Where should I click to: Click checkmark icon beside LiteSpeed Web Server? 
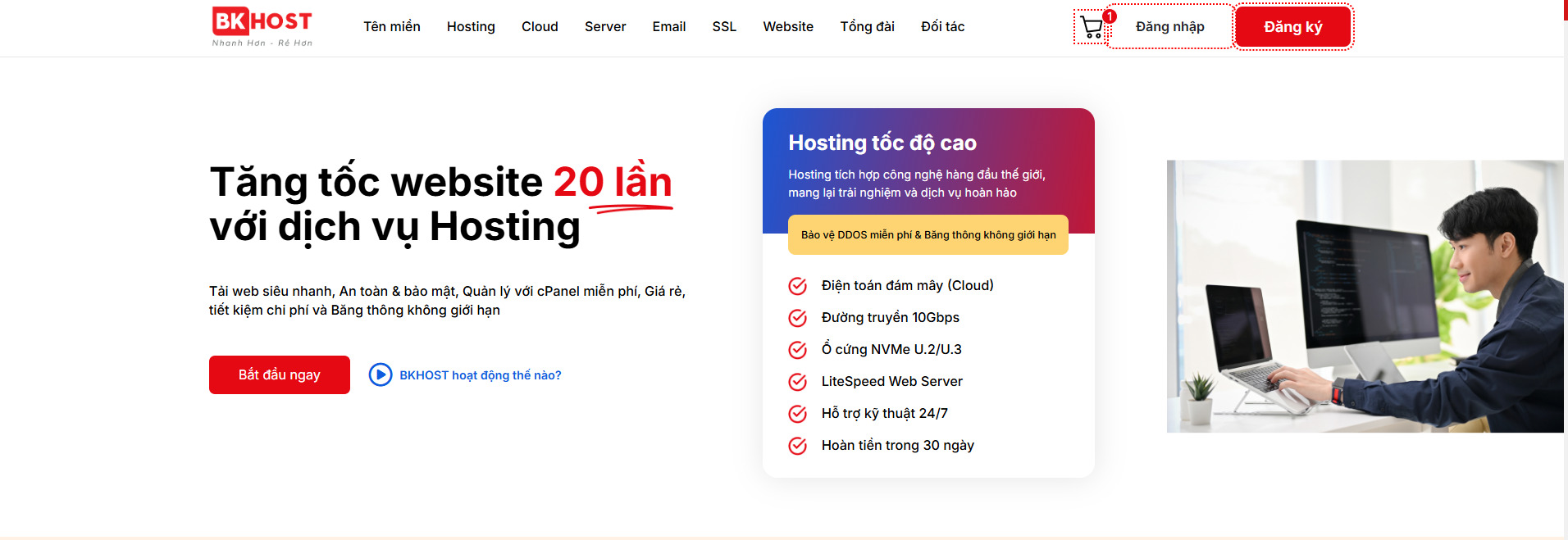point(797,382)
